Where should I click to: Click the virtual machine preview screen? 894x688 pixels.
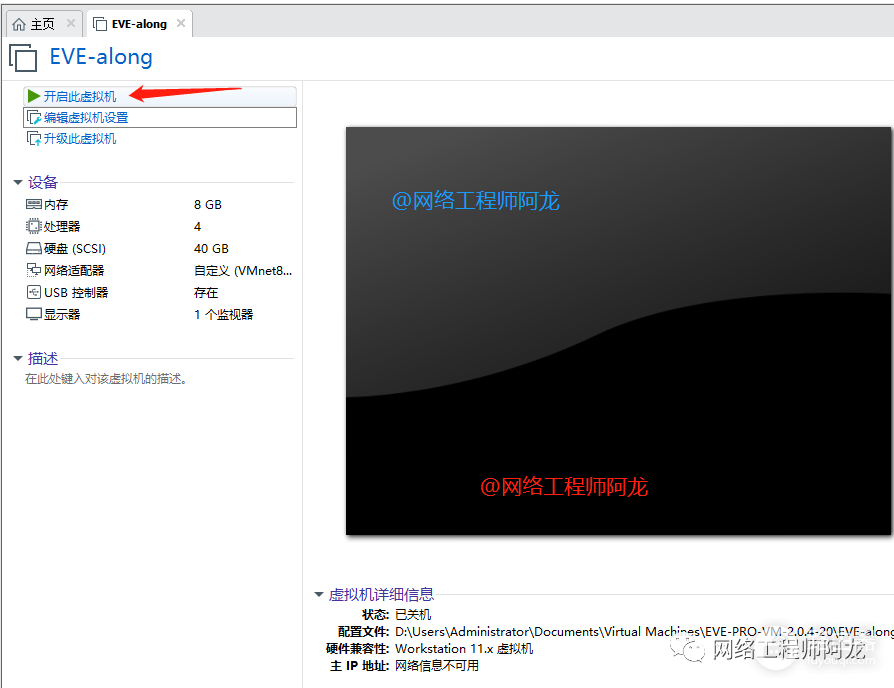pos(618,330)
